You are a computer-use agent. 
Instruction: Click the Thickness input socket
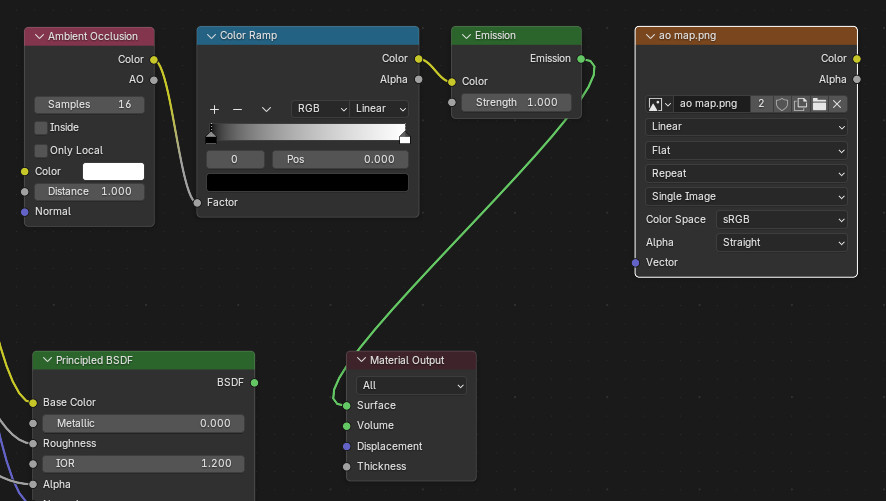point(346,467)
